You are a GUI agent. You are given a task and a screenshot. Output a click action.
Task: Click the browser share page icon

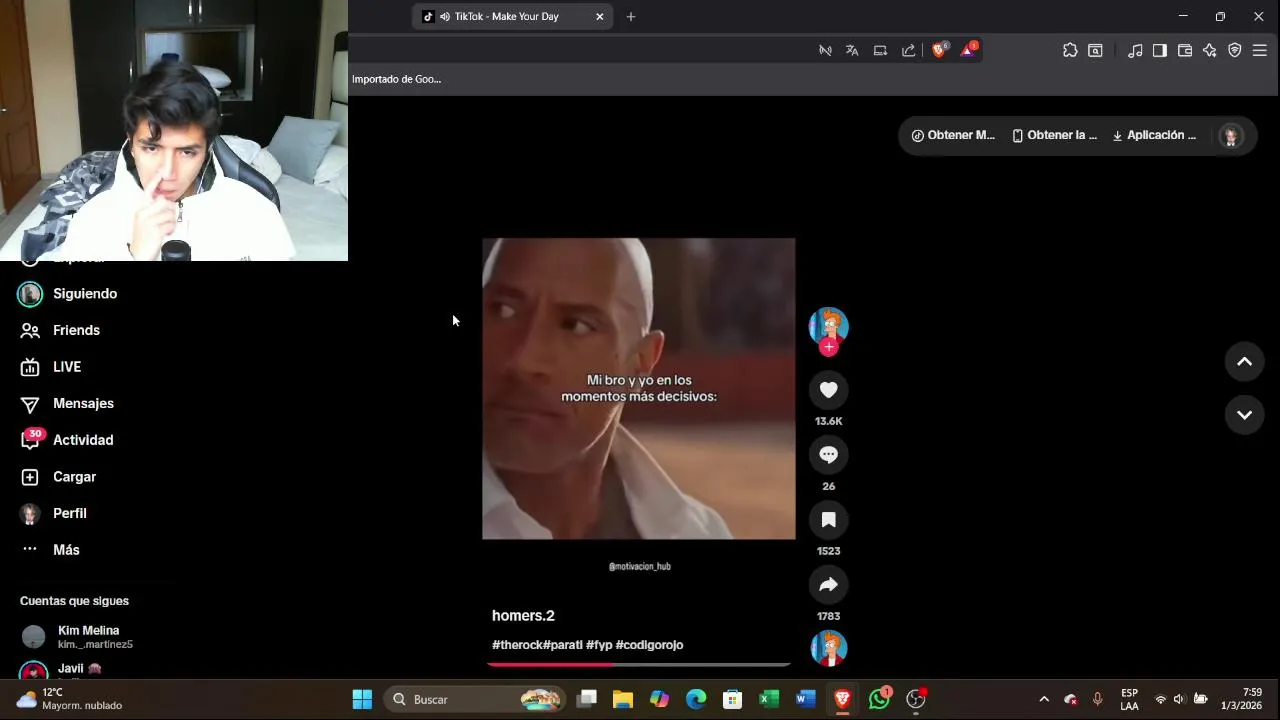908,51
